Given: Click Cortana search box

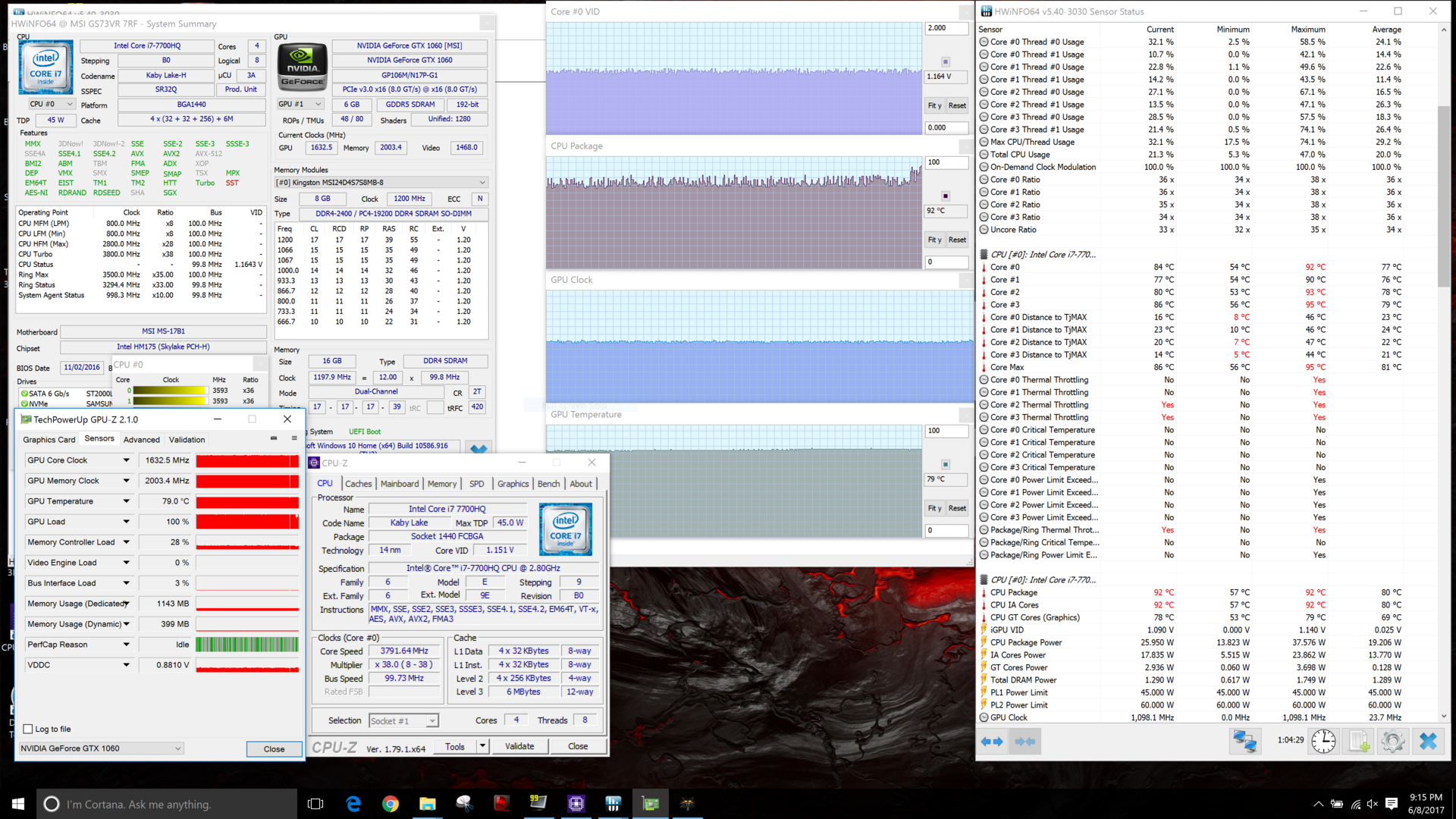Looking at the screenshot, I should tap(167, 804).
